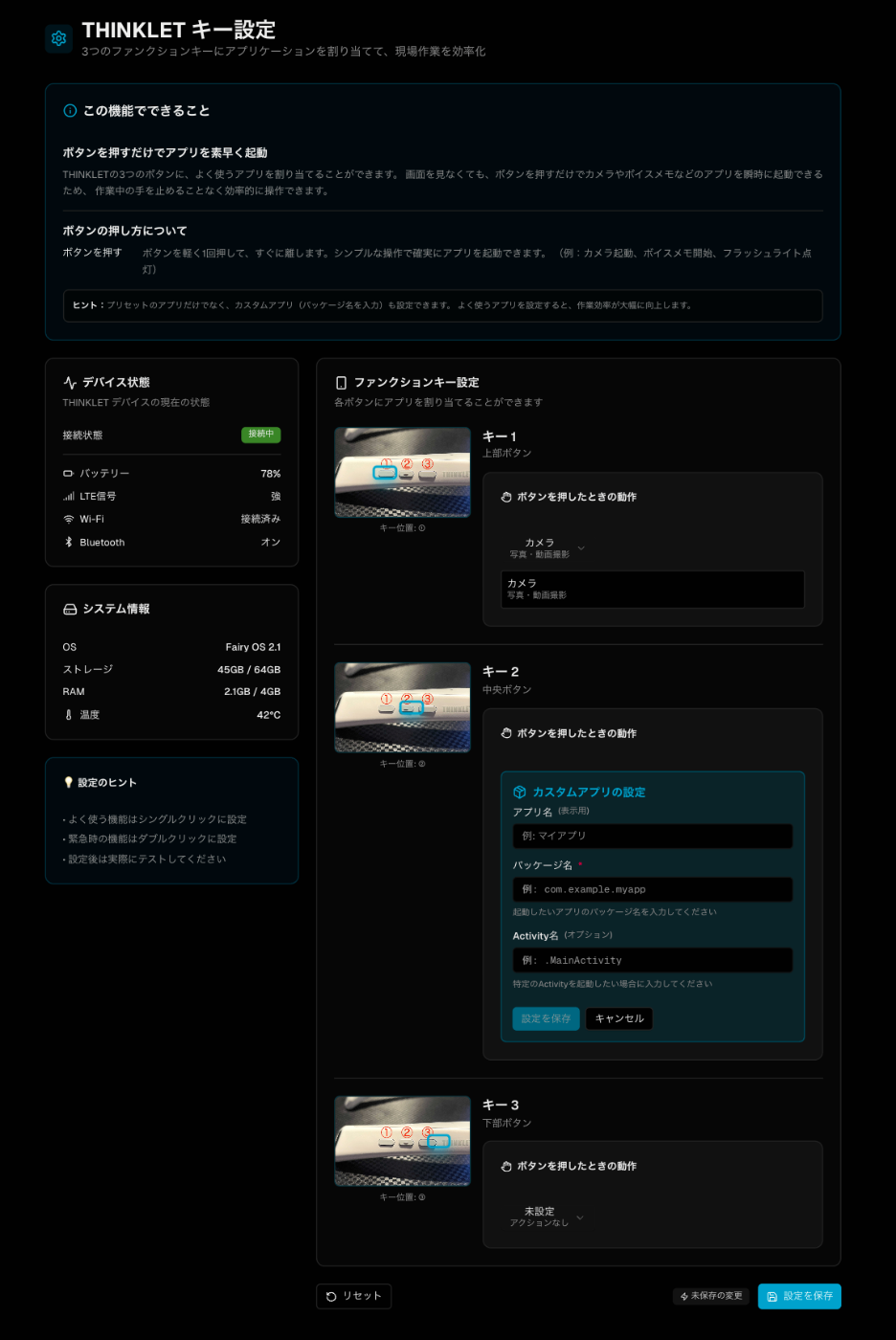Click the ボタンの押し方について heading
Image resolution: width=896 pixels, height=1340 pixels.
click(x=124, y=232)
